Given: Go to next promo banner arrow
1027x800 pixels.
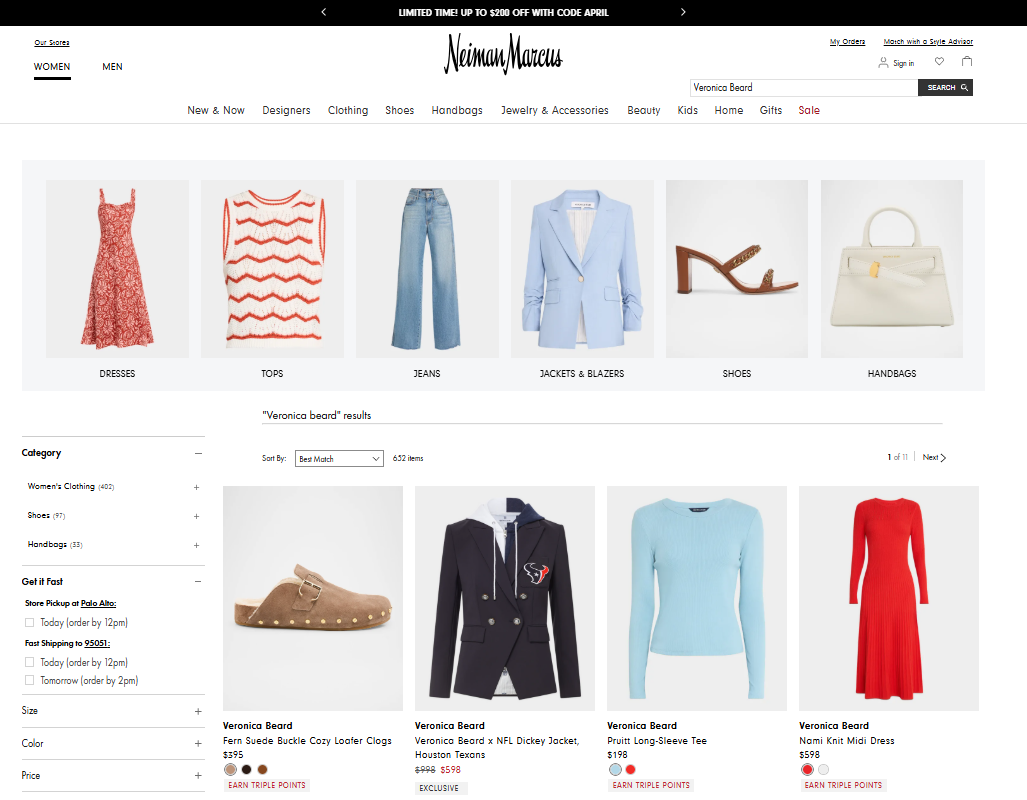Looking at the screenshot, I should tap(683, 12).
